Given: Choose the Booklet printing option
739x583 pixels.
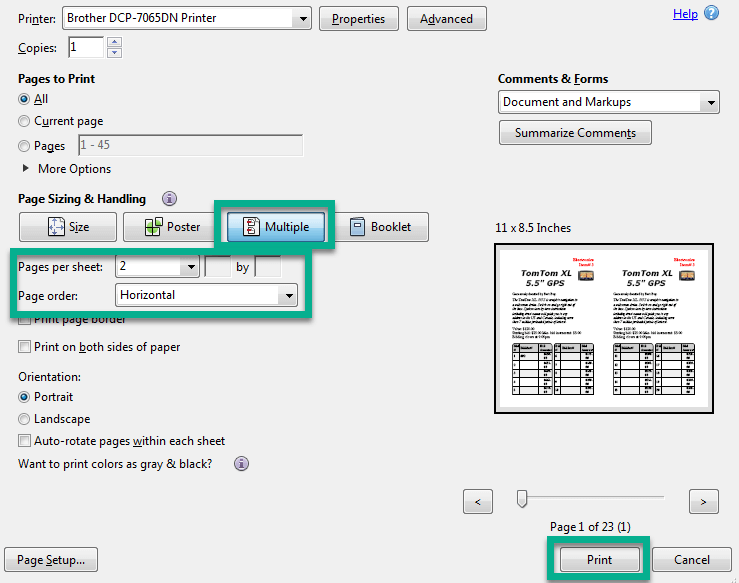Looking at the screenshot, I should pyautogui.click(x=381, y=227).
